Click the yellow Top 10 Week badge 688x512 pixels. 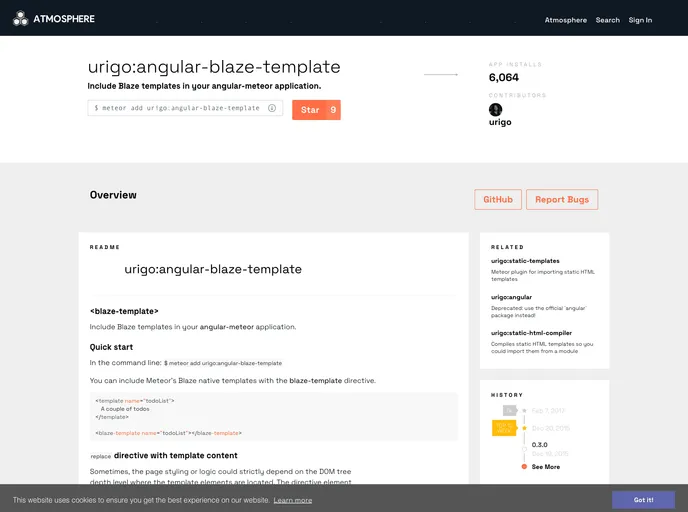pyautogui.click(x=504, y=428)
